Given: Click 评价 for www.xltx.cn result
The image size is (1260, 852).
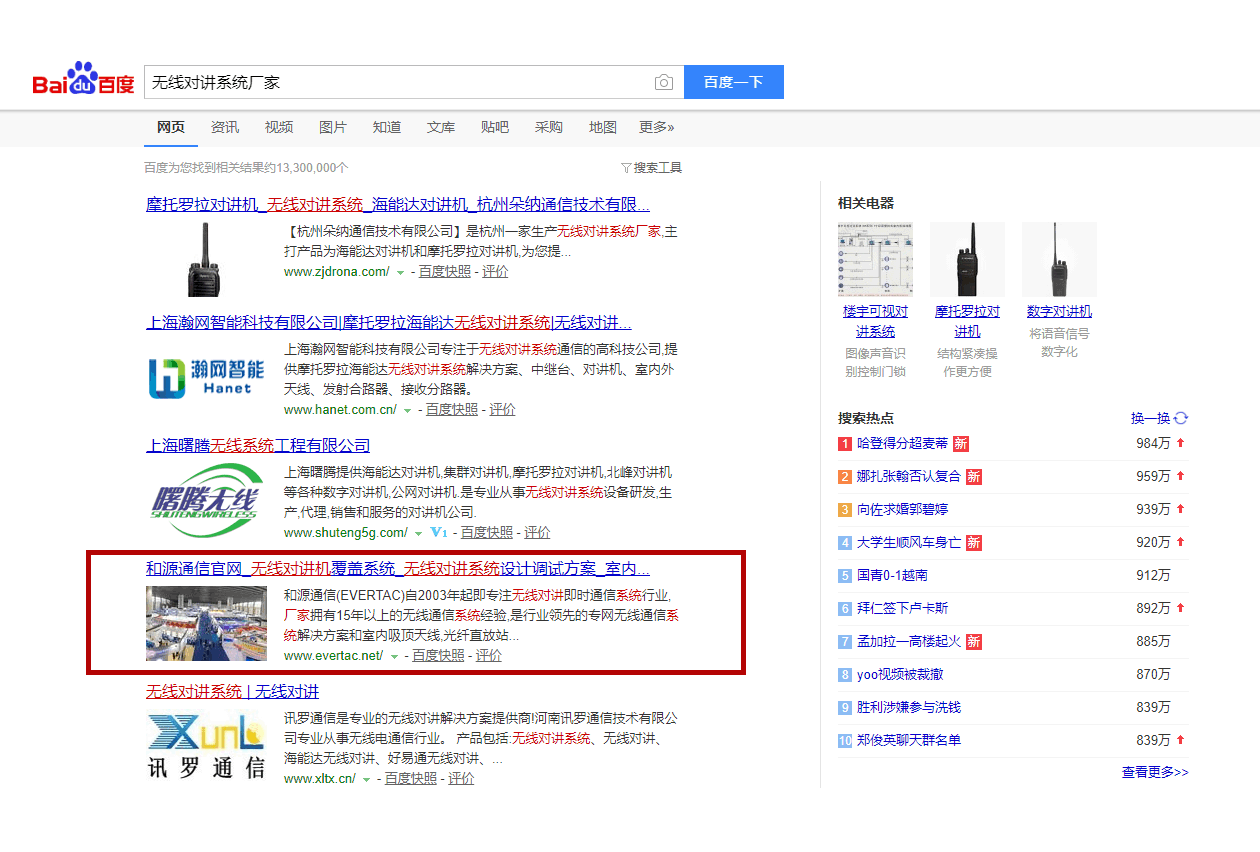Looking at the screenshot, I should point(461,778).
